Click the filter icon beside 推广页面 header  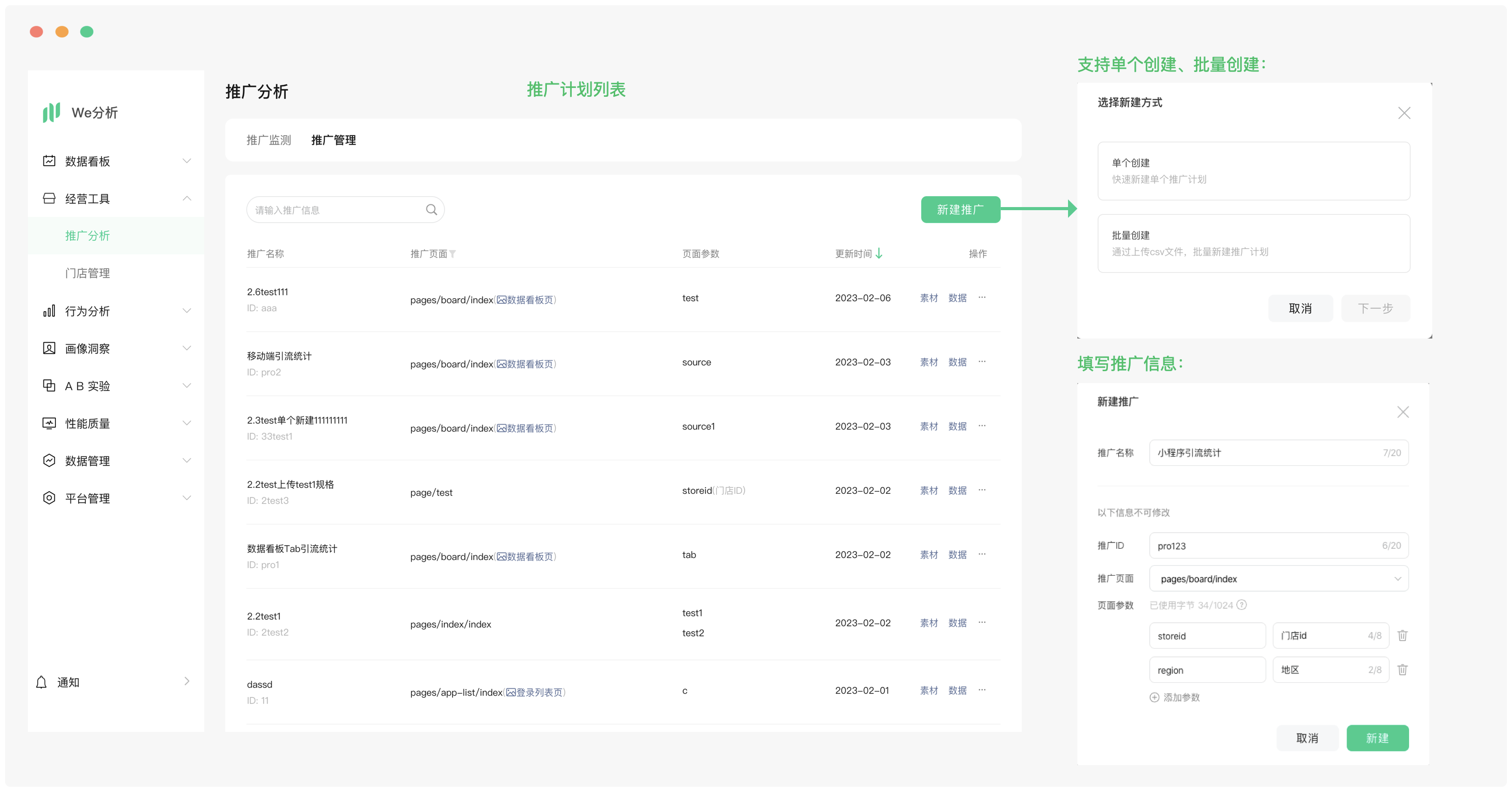pyautogui.click(x=453, y=254)
